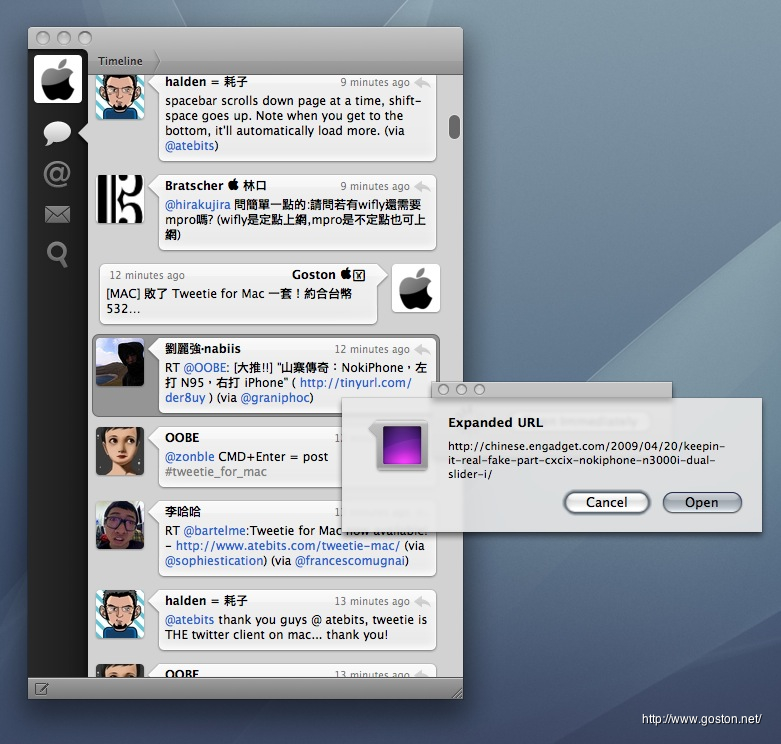Screen dimensions: 781x744
Task: Click the '李哈哈' username text
Action: pos(183,511)
